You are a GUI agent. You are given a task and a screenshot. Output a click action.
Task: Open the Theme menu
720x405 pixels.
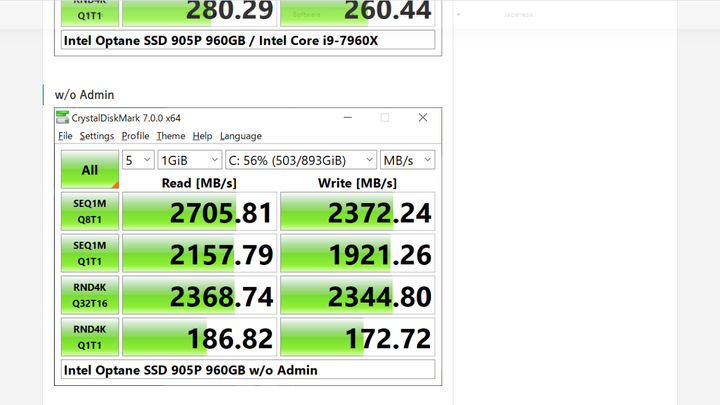click(171, 136)
